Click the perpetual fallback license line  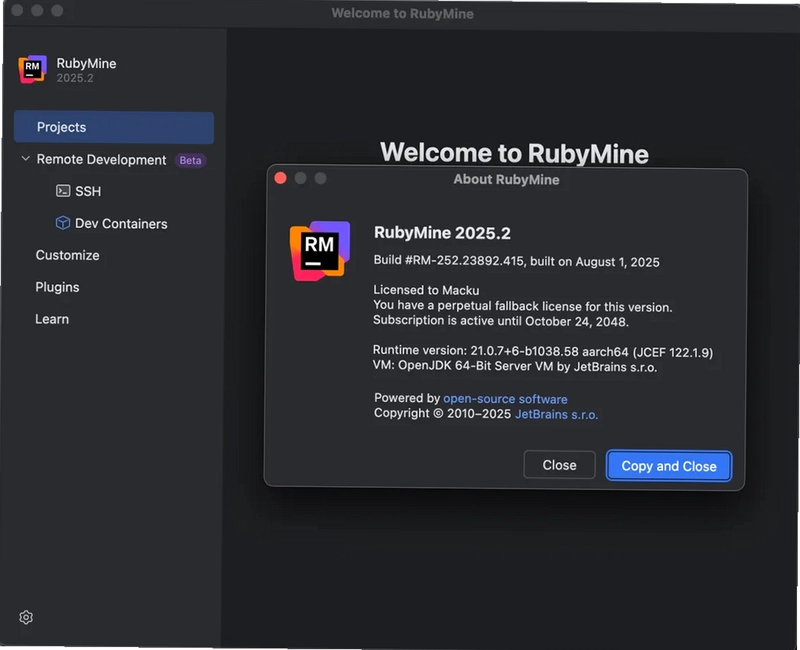[x=522, y=306]
